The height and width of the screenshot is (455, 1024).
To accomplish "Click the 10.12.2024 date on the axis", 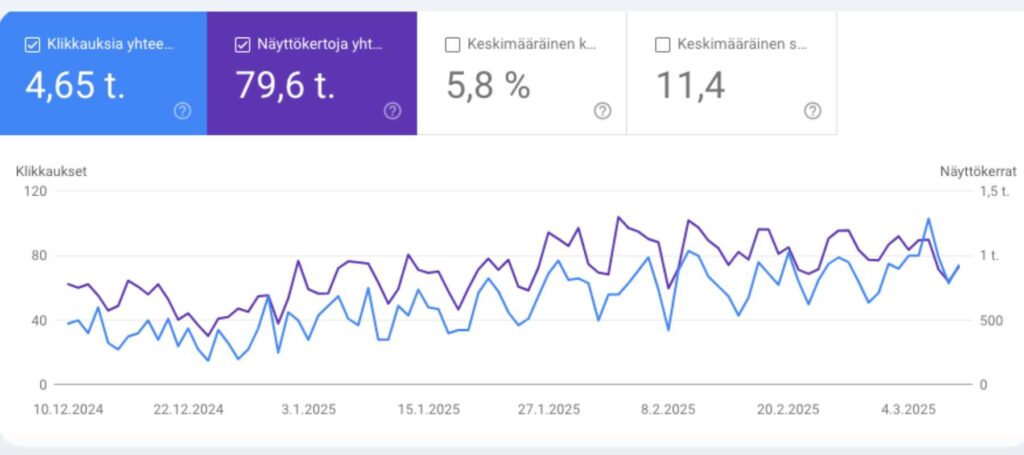I will (68, 409).
